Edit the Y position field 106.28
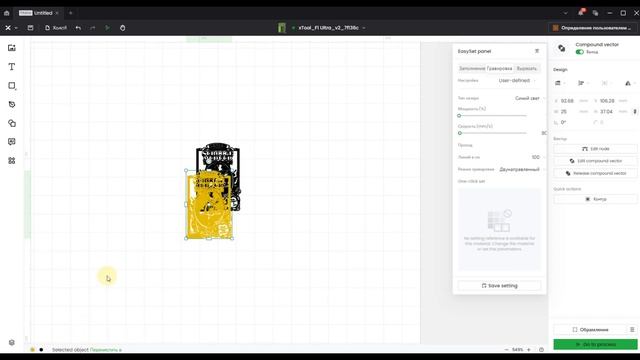The image size is (640, 360). point(611,101)
